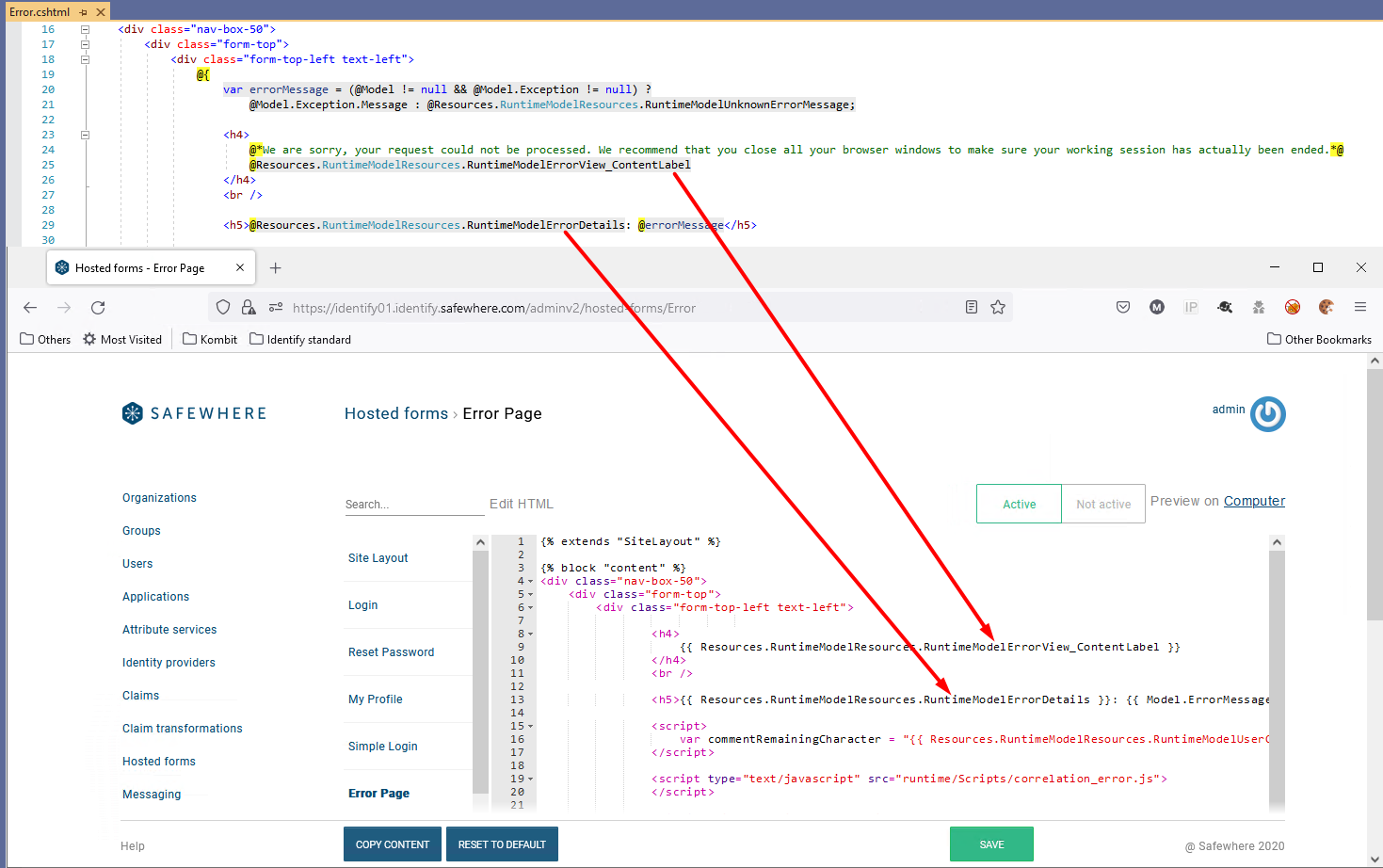Reload the page with the browser refresh icon

pos(98,308)
